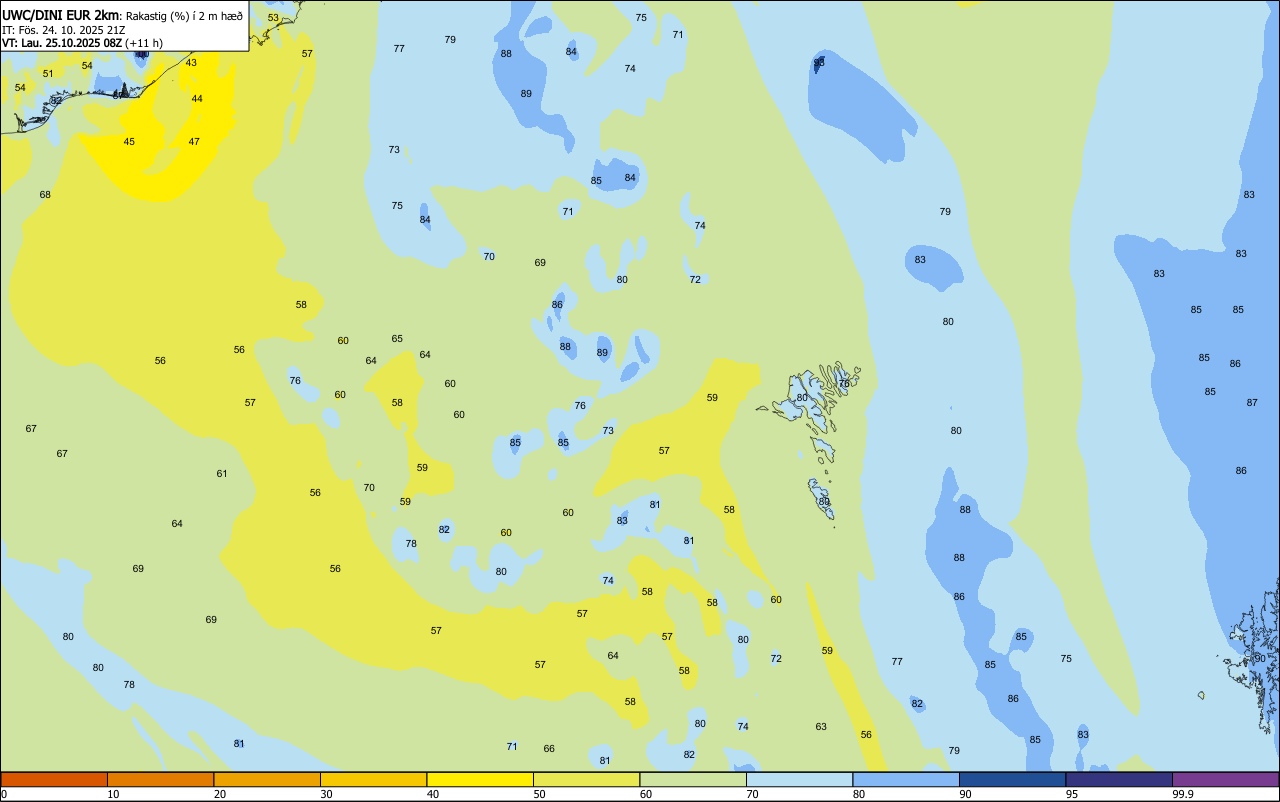Click the 70–80 light blue legend swatch
Image resolution: width=1280 pixels, height=802 pixels.
coord(799,779)
